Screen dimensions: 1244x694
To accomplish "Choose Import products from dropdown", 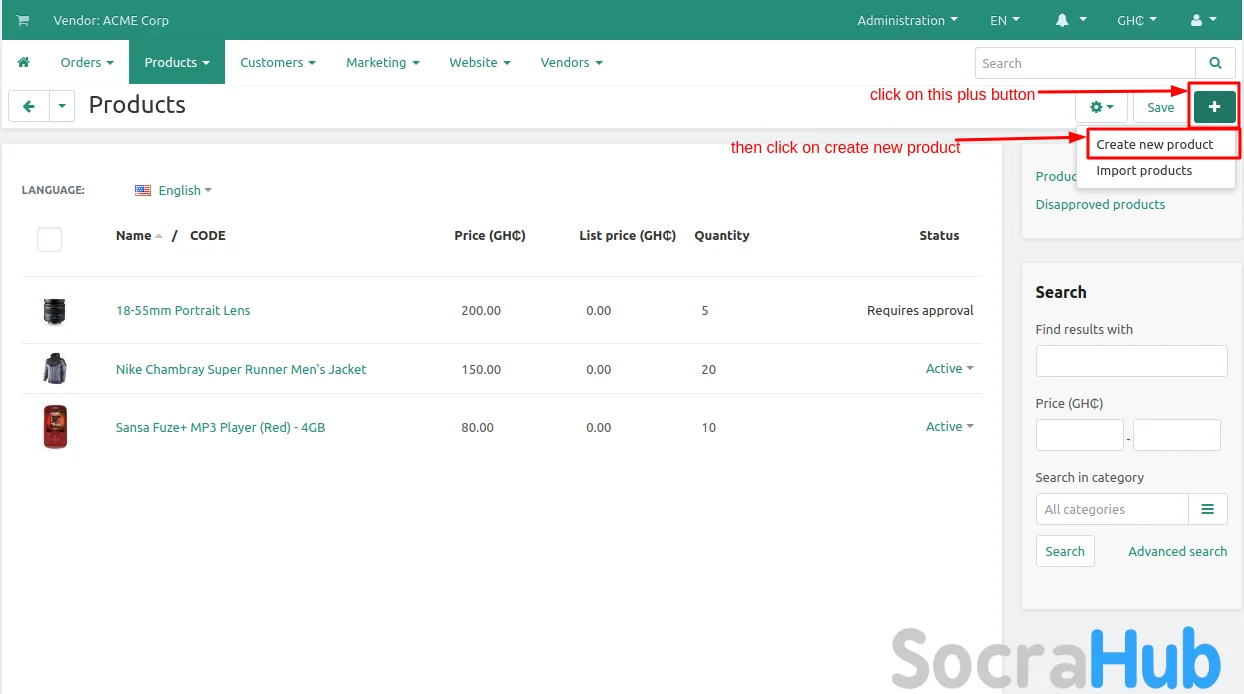I will [1144, 170].
